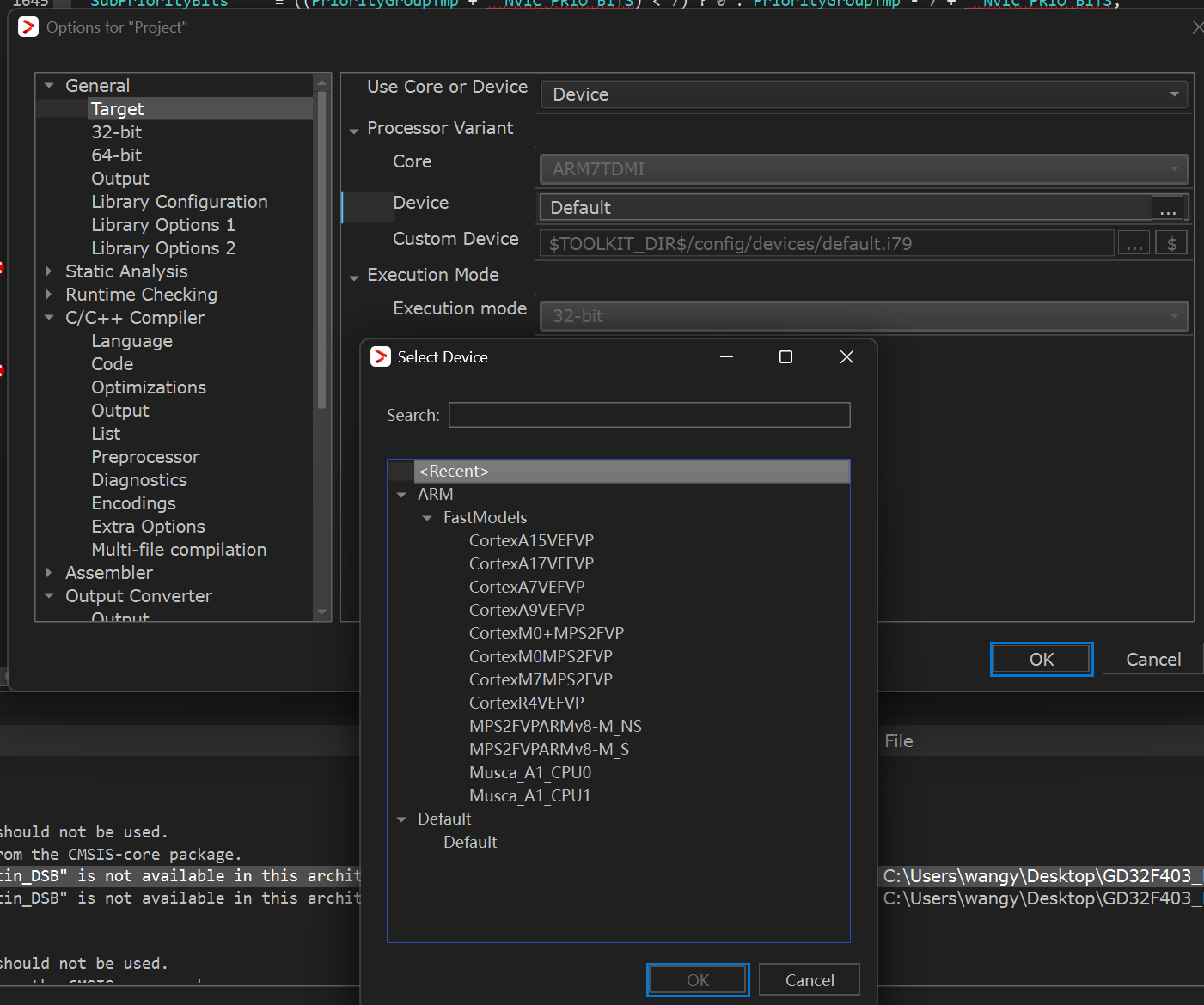Expand the Assembler category

(49, 573)
